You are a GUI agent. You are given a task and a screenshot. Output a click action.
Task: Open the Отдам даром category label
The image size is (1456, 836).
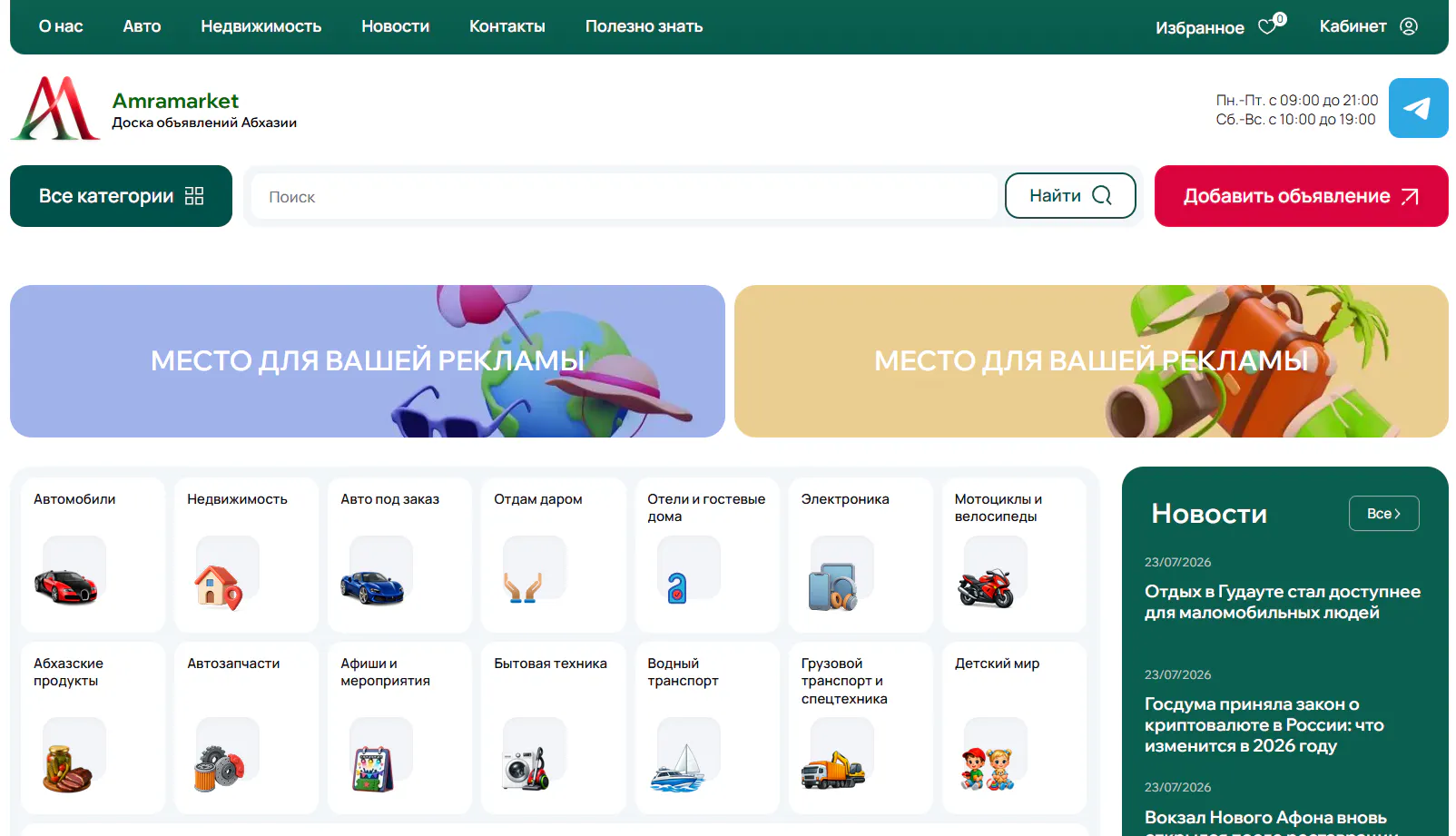coord(538,499)
